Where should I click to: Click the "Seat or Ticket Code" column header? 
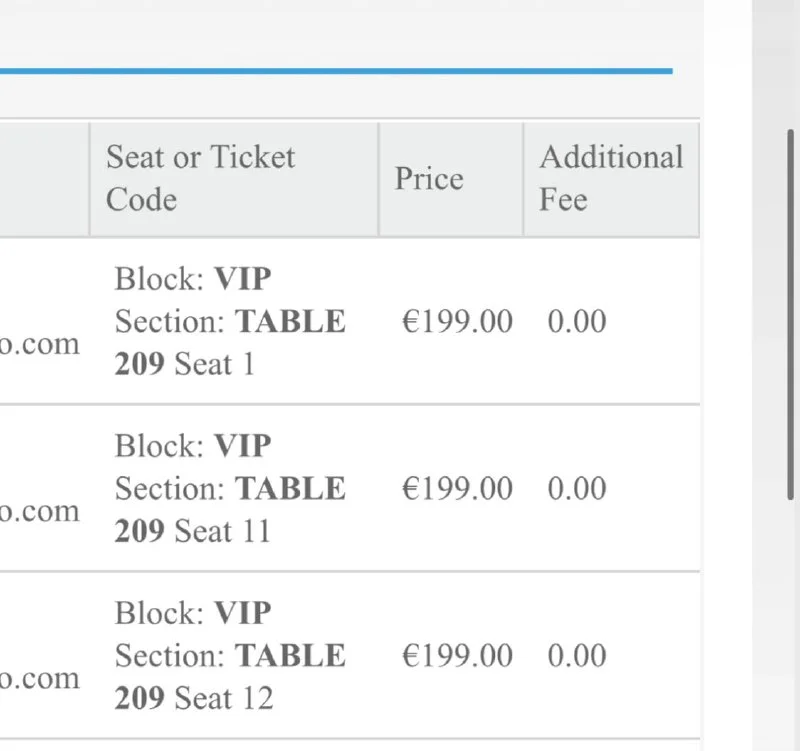click(x=201, y=178)
